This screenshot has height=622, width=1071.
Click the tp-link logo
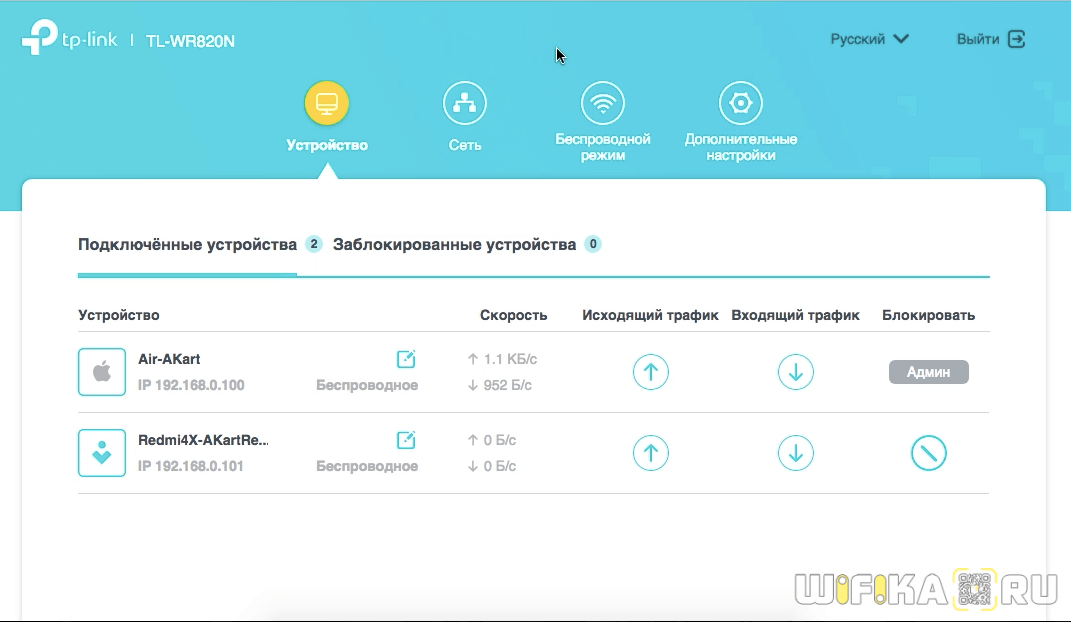pos(70,39)
